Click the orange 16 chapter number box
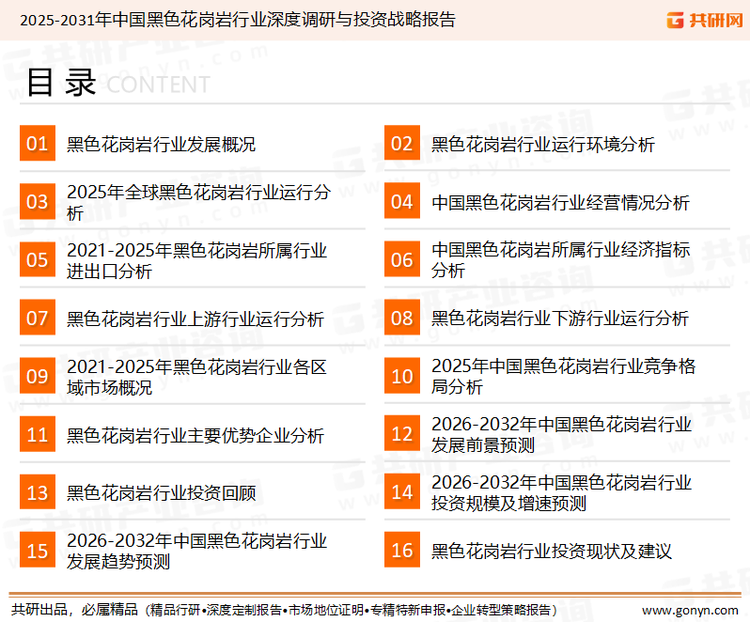Viewport: 750px width, 622px height. [x=402, y=550]
